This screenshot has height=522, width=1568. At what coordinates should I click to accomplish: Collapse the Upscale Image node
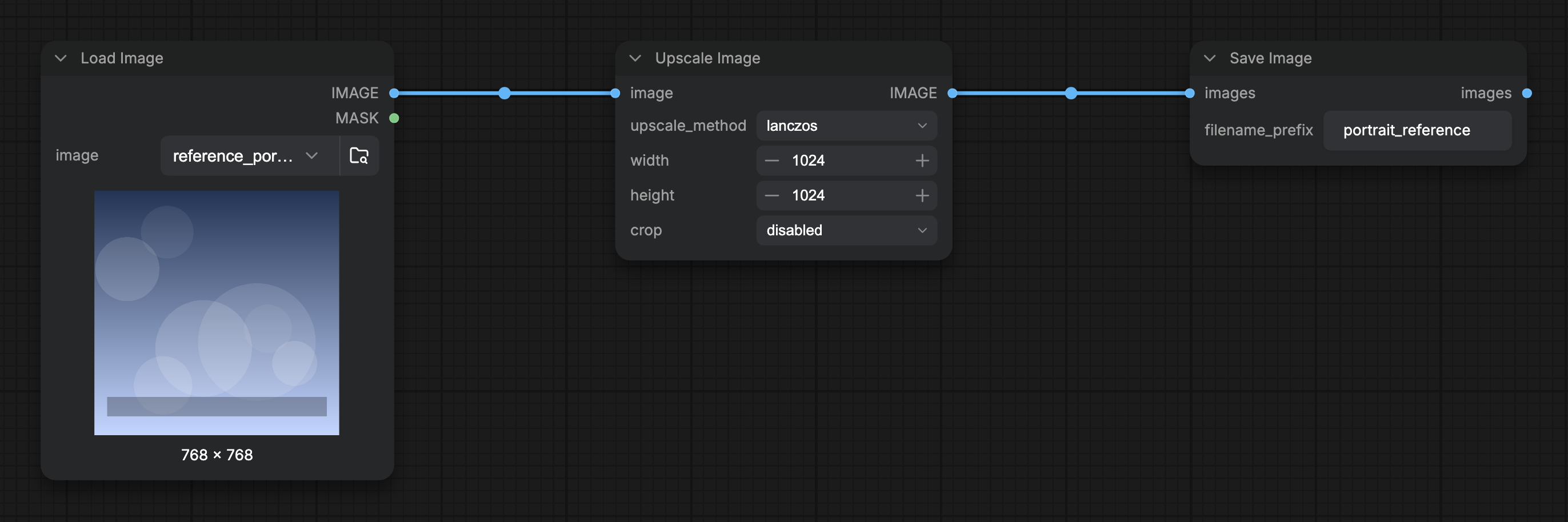pos(635,58)
